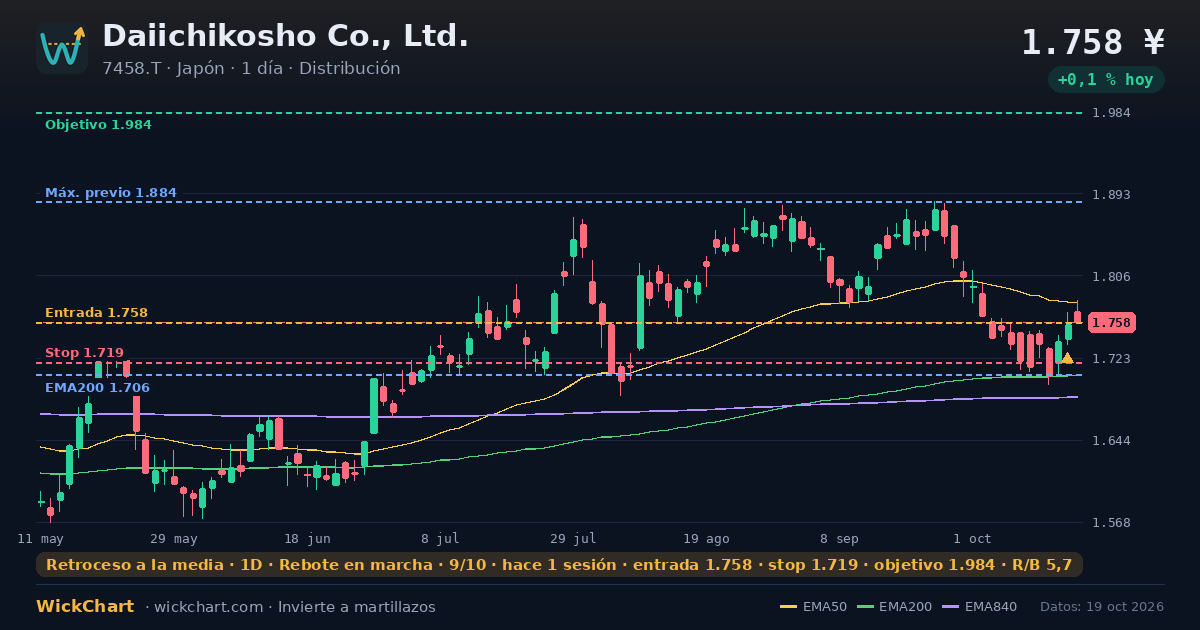Click the WickChart brand name in footer
The width and height of the screenshot is (1200, 630).
click(x=85, y=607)
